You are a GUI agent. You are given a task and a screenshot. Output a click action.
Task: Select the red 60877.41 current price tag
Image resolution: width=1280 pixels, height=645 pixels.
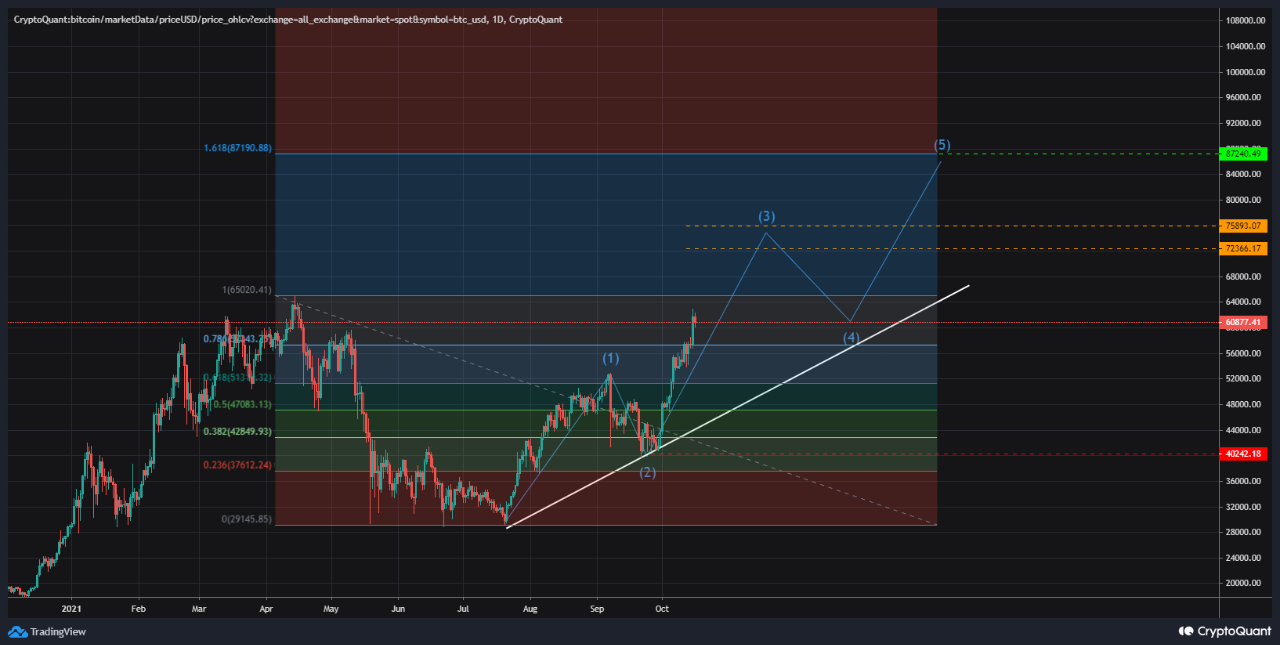(1244, 322)
